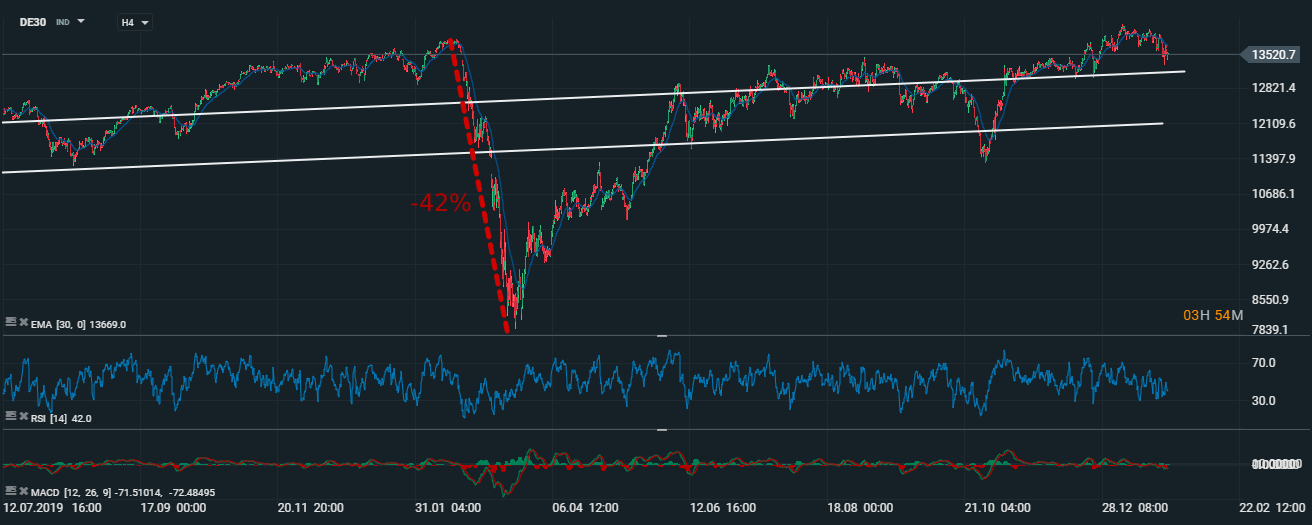Image resolution: width=1312 pixels, height=525 pixels.
Task: Open the EMA indicator settings icon
Action: (x=10, y=322)
